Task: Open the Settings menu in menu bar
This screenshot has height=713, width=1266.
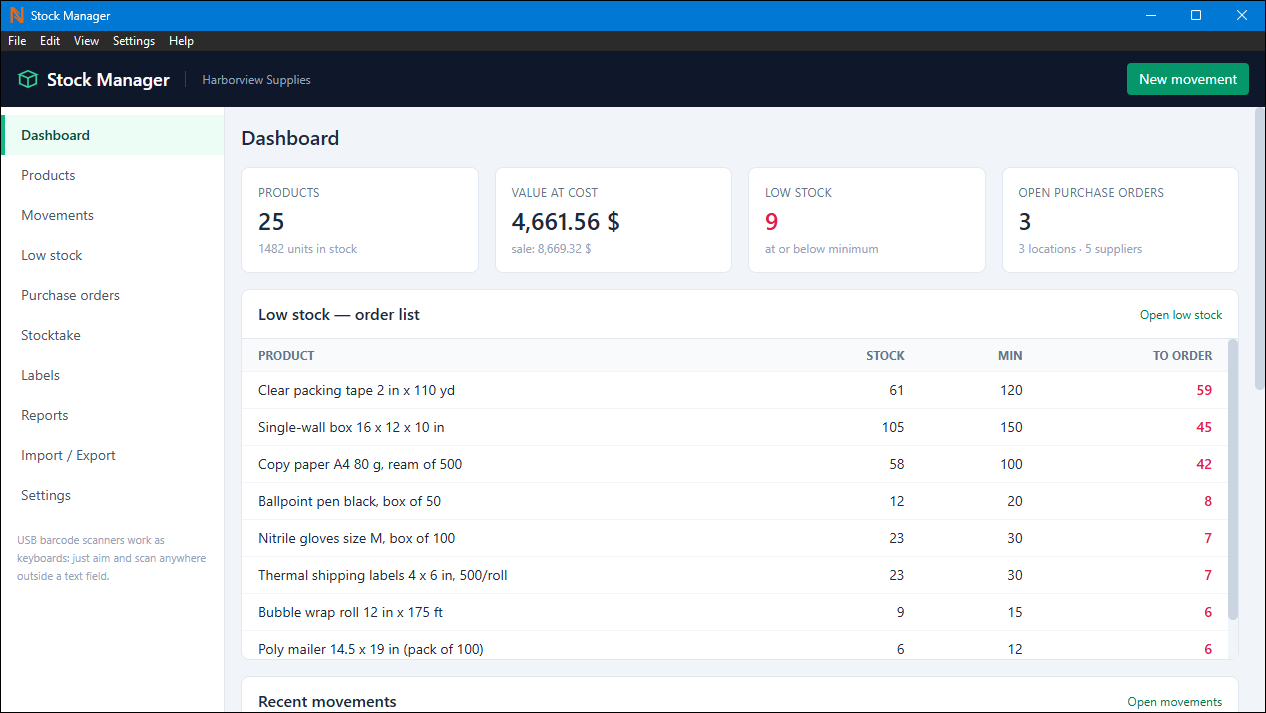Action: [x=134, y=41]
